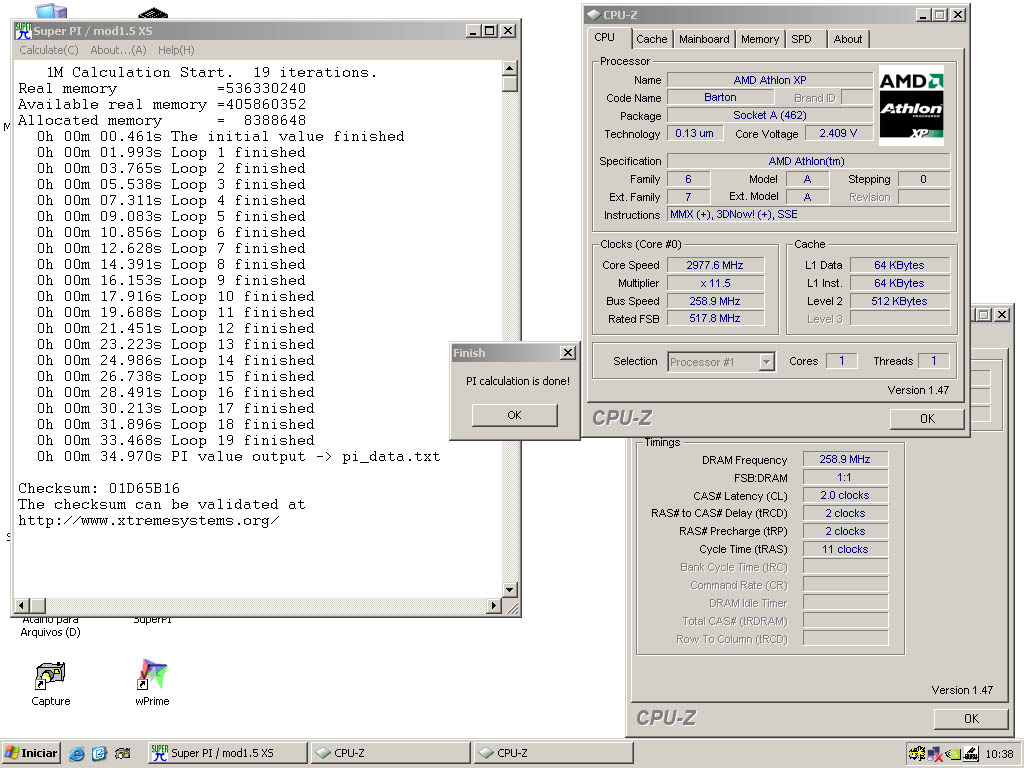The height and width of the screenshot is (768, 1024).
Task: Click the Super PI scroll down arrow
Action: [x=510, y=590]
